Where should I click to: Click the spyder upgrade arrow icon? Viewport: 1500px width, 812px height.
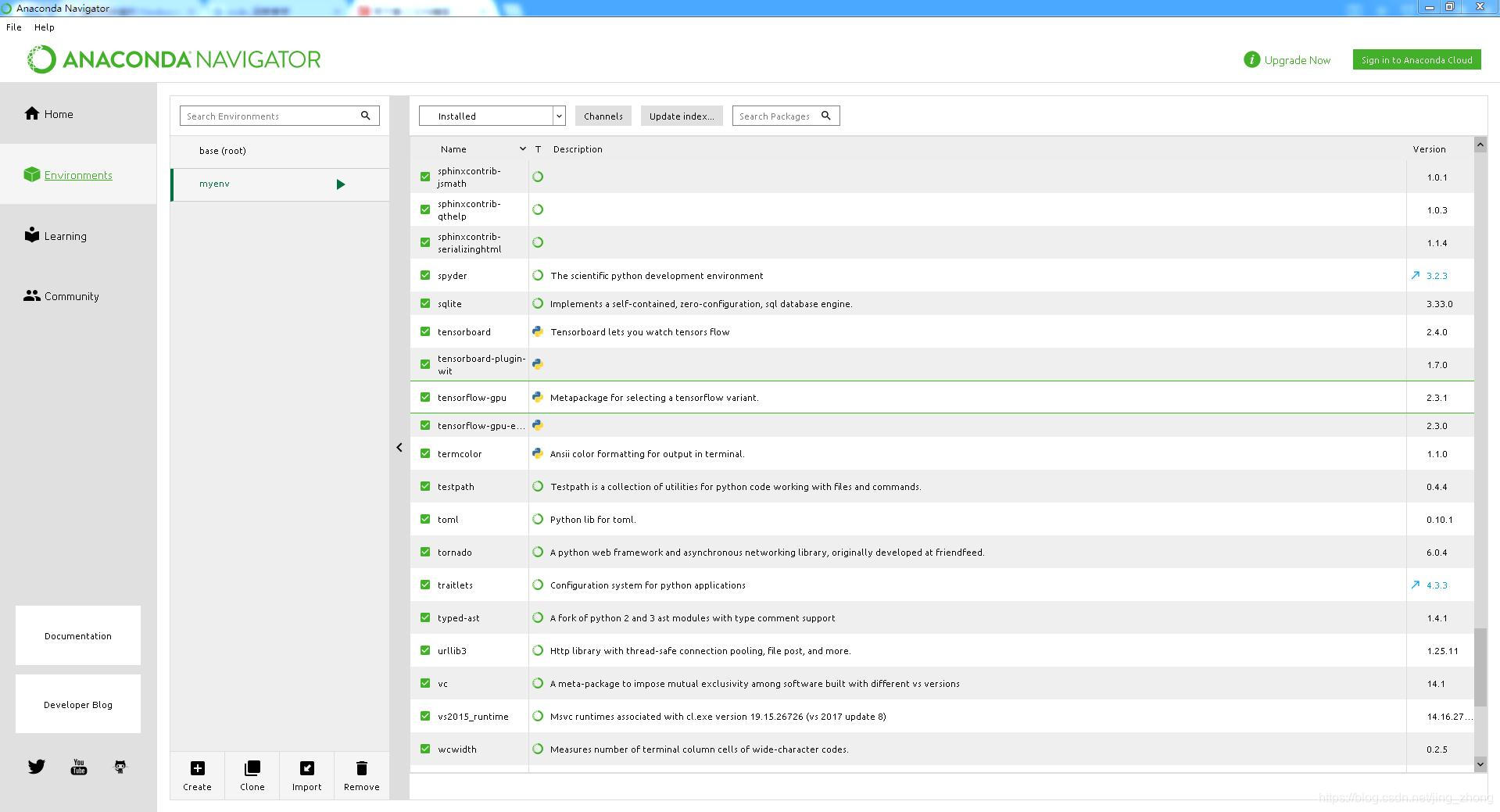1415,275
